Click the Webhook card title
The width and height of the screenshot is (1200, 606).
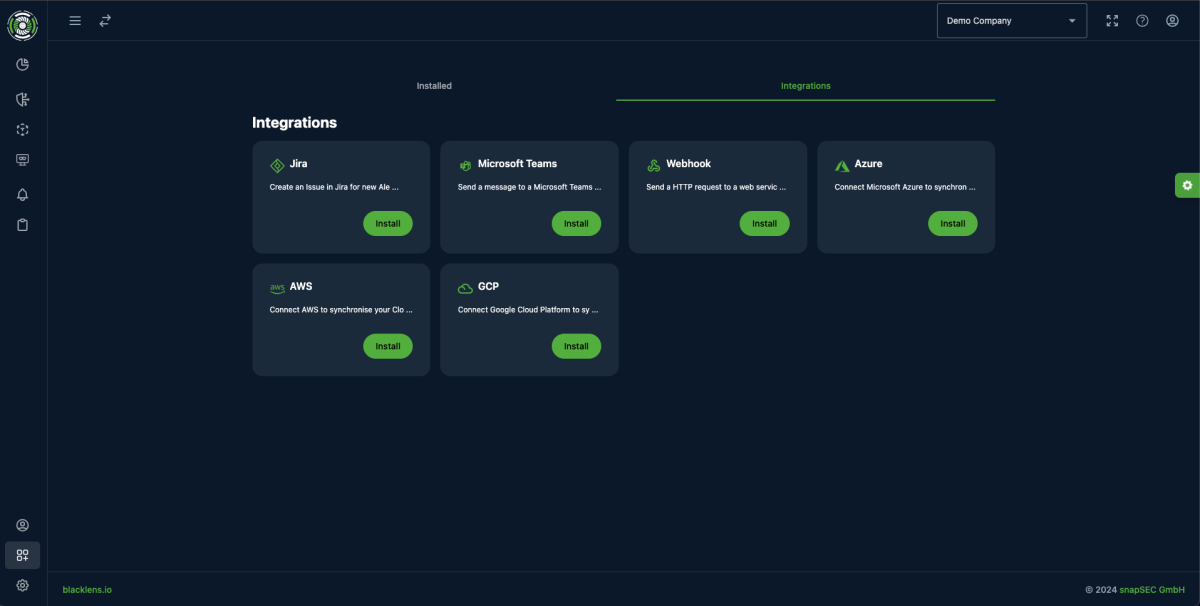coord(688,164)
